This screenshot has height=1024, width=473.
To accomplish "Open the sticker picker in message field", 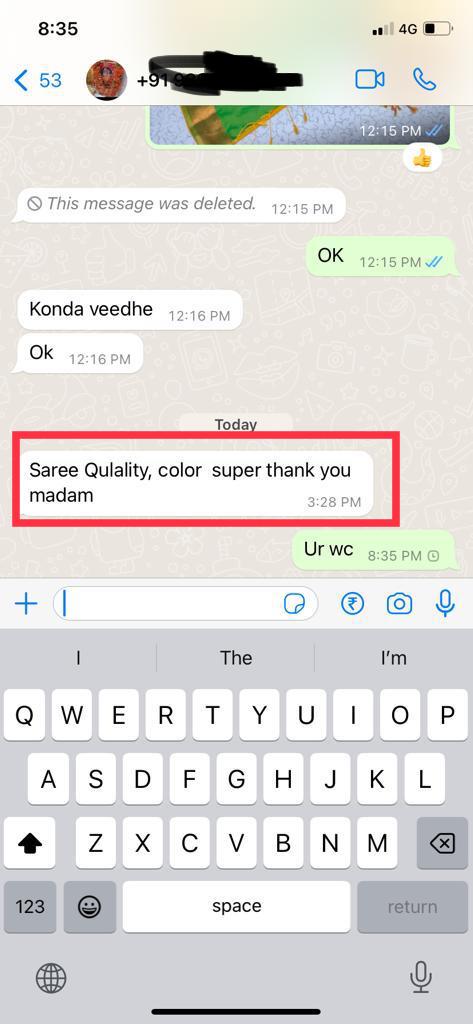I will (294, 605).
